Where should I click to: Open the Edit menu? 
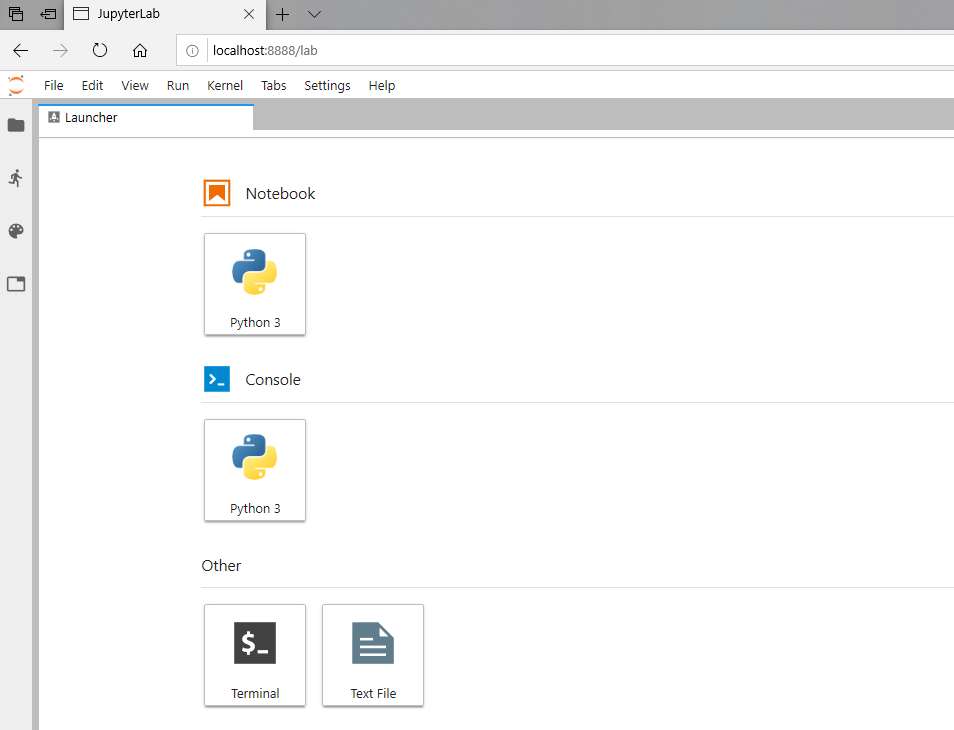(92, 86)
